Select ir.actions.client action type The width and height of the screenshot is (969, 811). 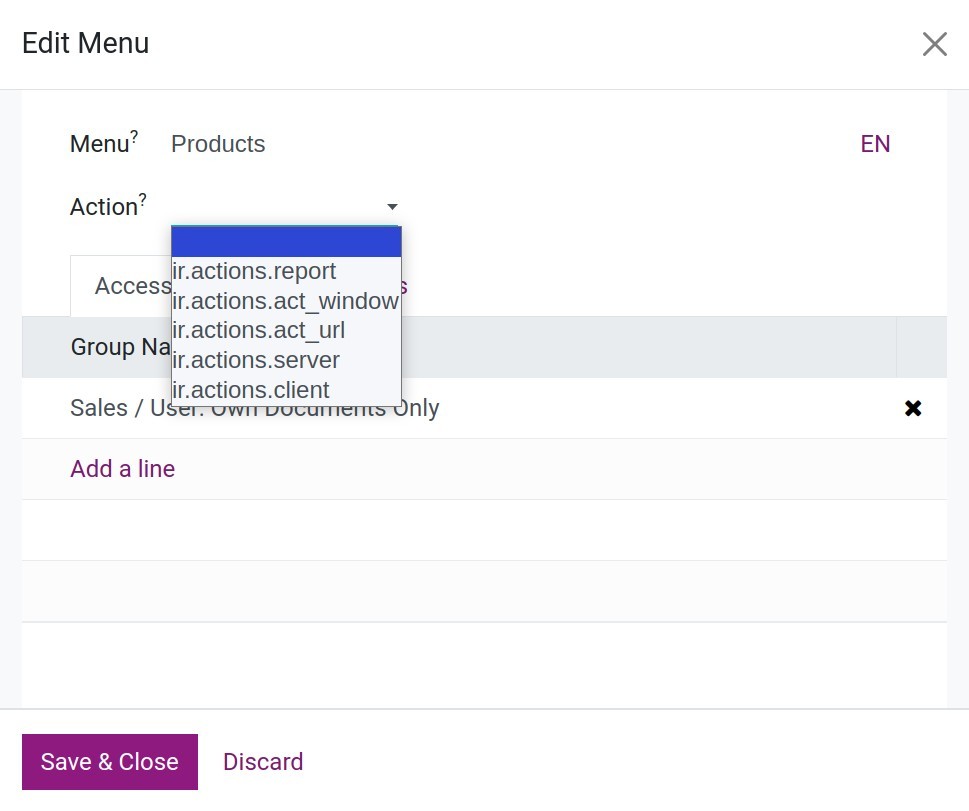251,390
